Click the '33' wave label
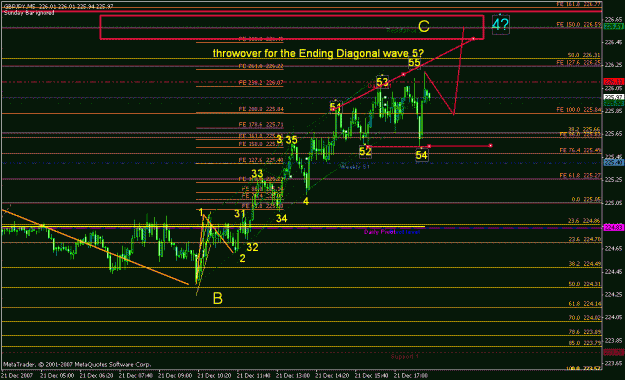 tap(257, 173)
